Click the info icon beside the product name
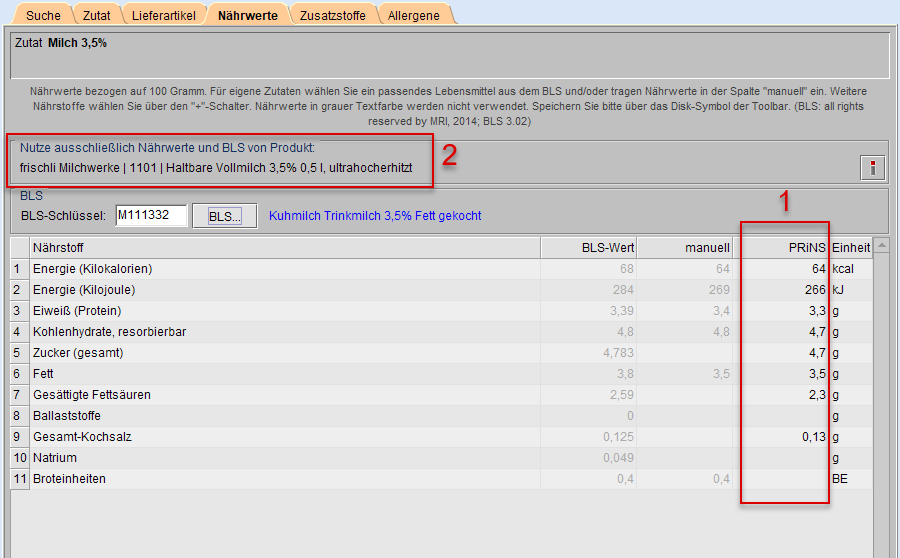 (872, 168)
